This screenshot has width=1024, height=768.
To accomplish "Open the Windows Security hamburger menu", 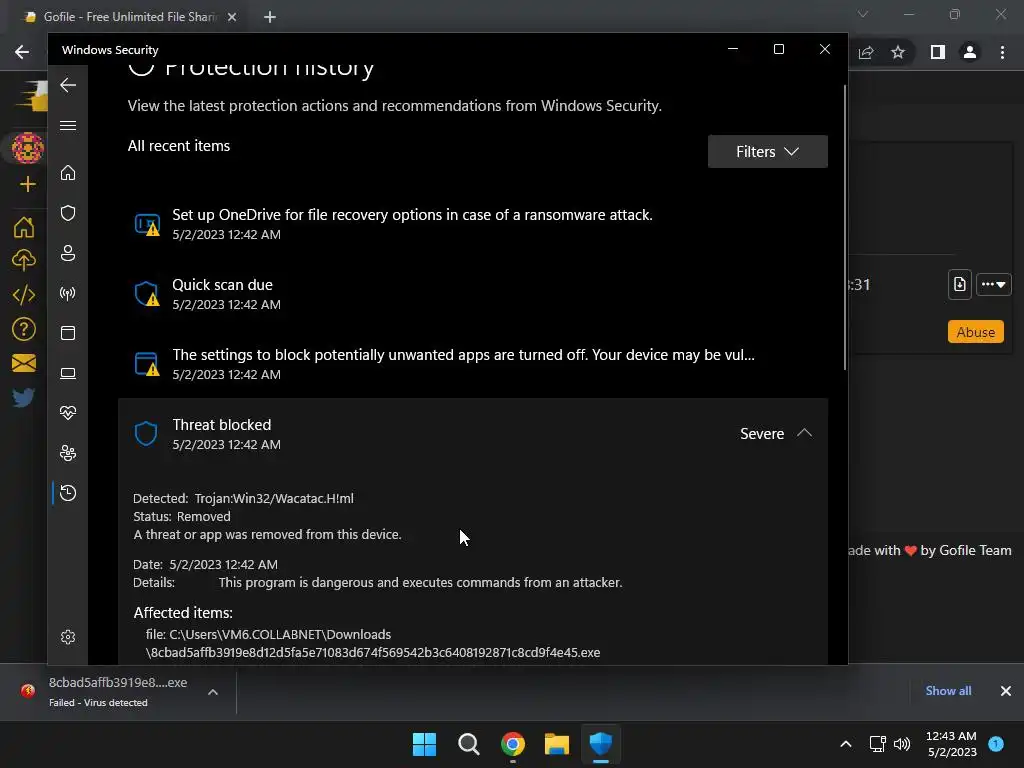I will click(x=68, y=125).
